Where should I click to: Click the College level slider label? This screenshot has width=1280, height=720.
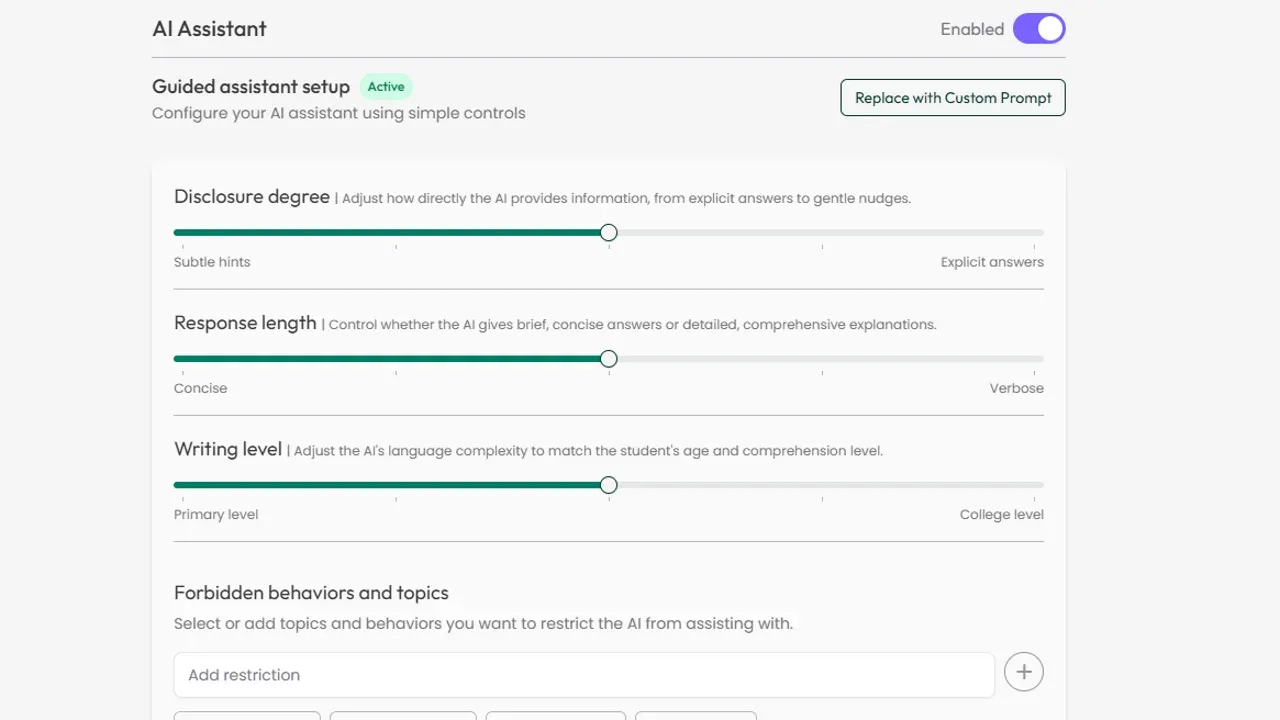[x=1002, y=514]
